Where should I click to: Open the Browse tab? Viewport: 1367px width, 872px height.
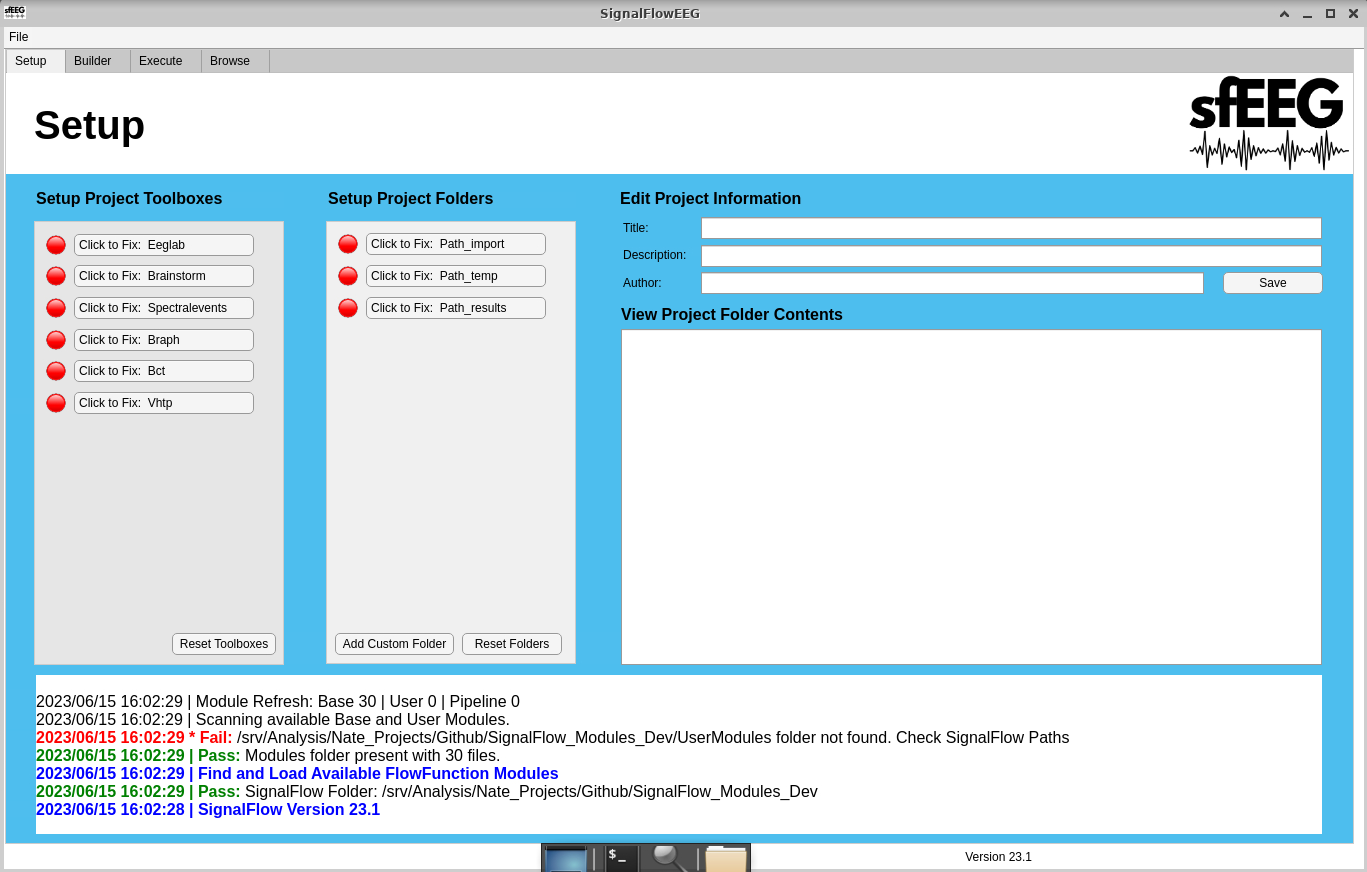click(x=230, y=61)
